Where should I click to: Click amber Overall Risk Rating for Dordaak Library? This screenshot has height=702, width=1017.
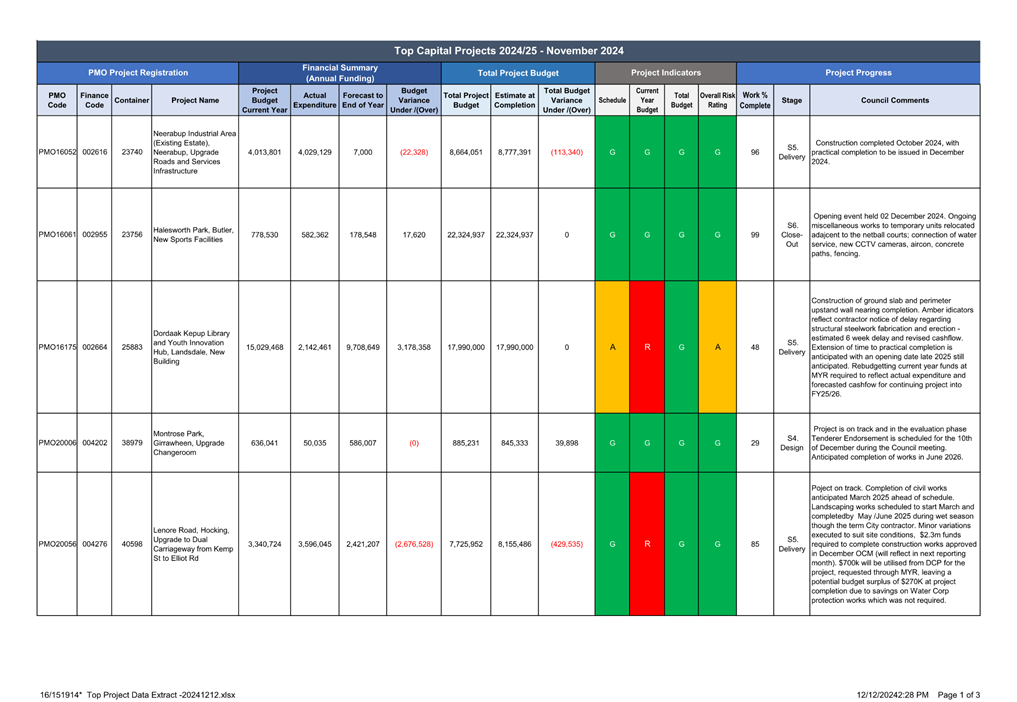coord(717,347)
